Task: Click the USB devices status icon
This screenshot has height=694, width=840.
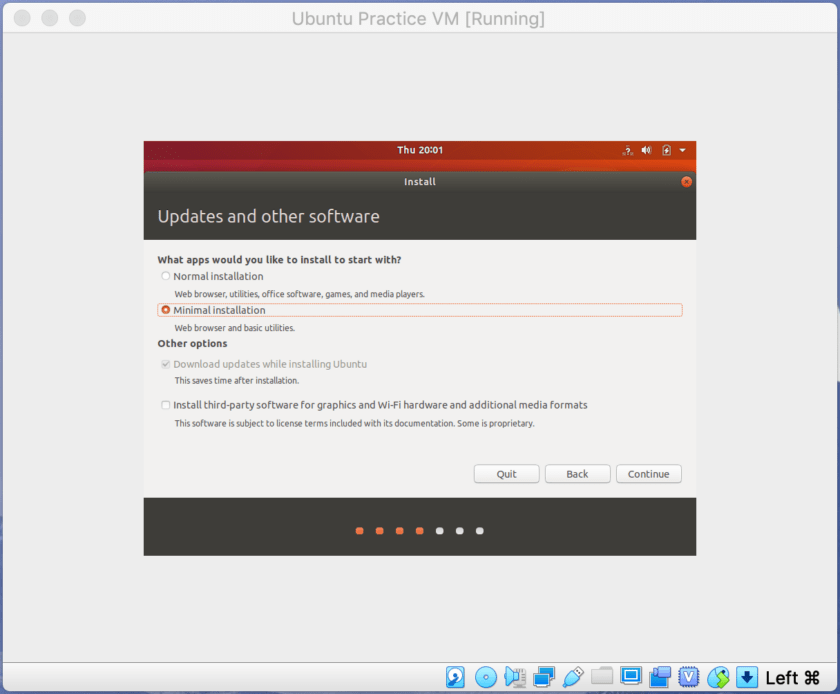Action: (573, 677)
